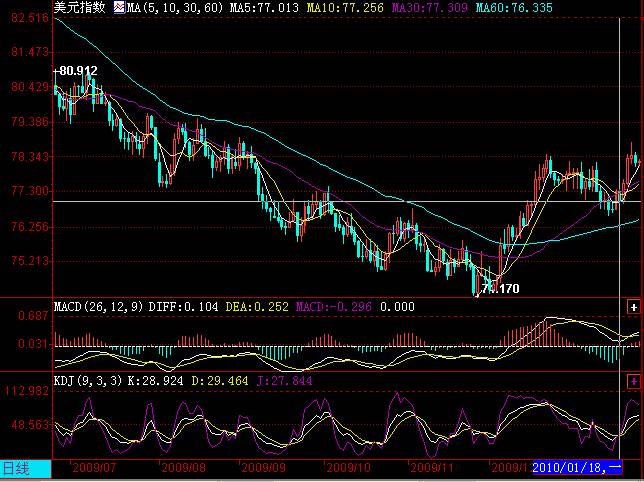The image size is (644, 482).
Task: Click the MA indicator icon beside 美元指数
Action: point(119,7)
